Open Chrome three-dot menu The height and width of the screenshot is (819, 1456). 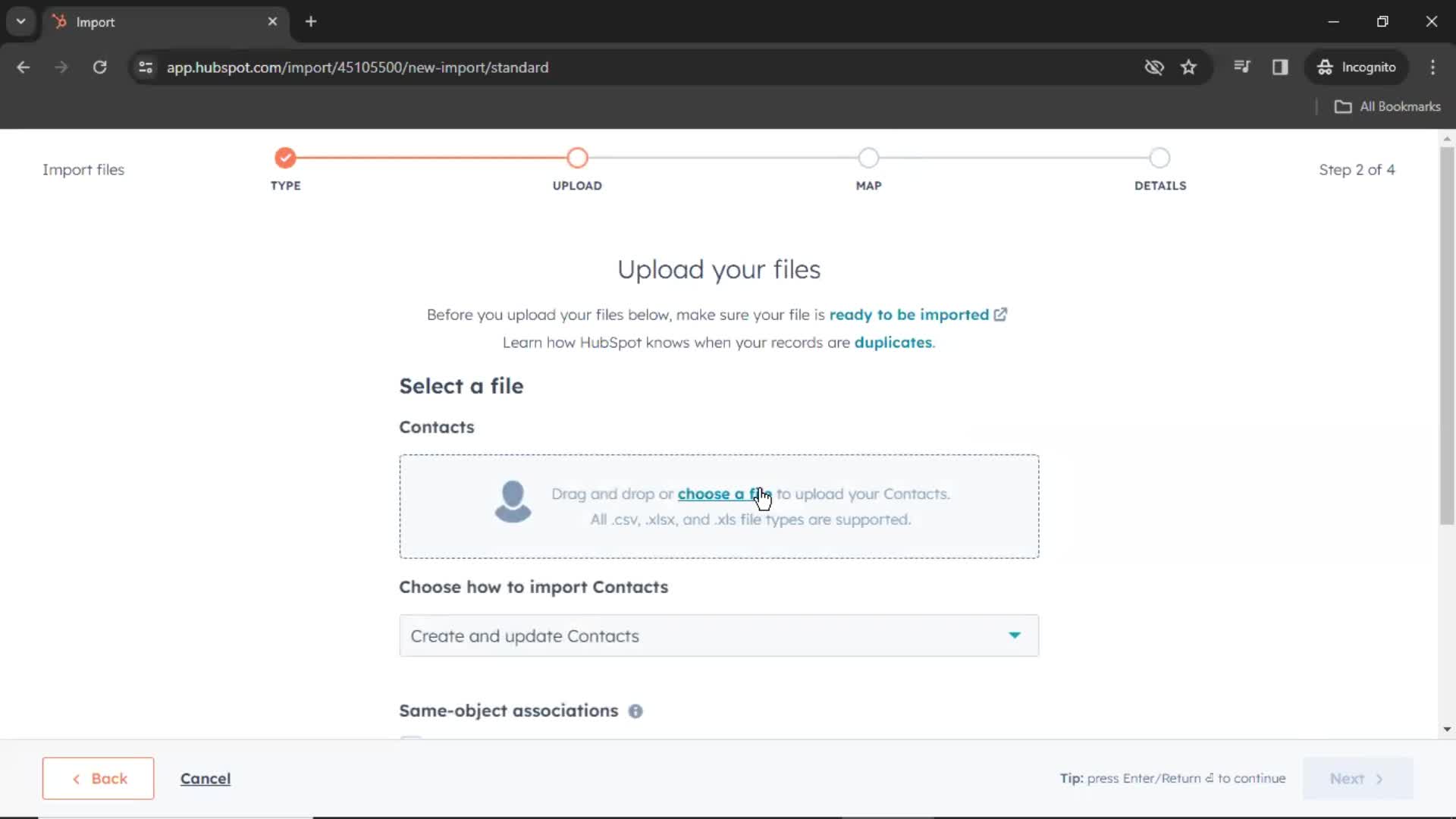click(1432, 67)
